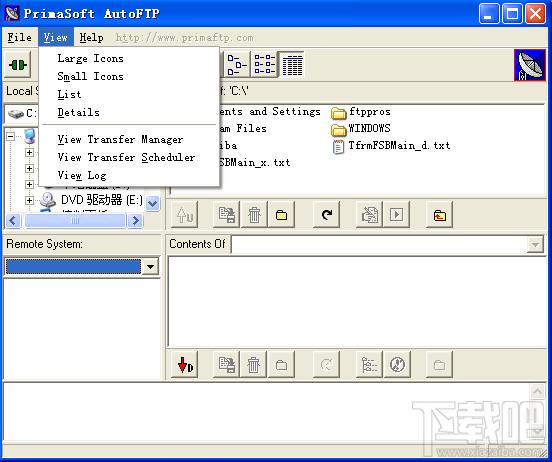552x462 pixels.
Task: Close the View menu via its menu bar item
Action: (x=56, y=37)
